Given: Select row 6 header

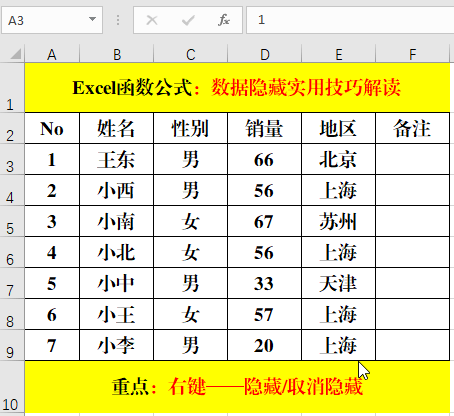Looking at the screenshot, I should tap(12, 252).
